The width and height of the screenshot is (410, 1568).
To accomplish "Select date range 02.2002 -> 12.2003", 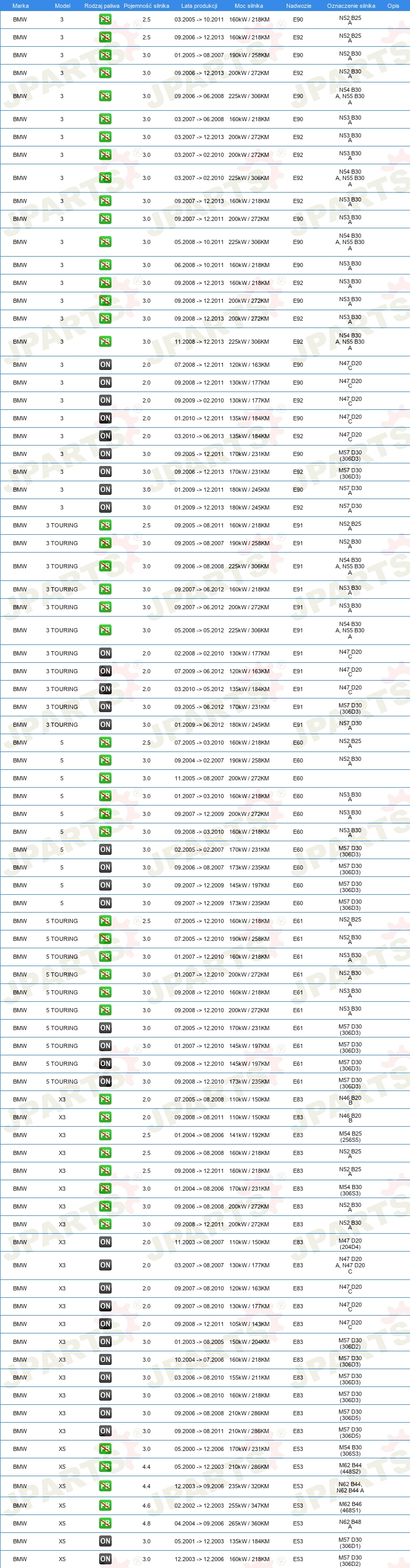I will [x=199, y=1506].
